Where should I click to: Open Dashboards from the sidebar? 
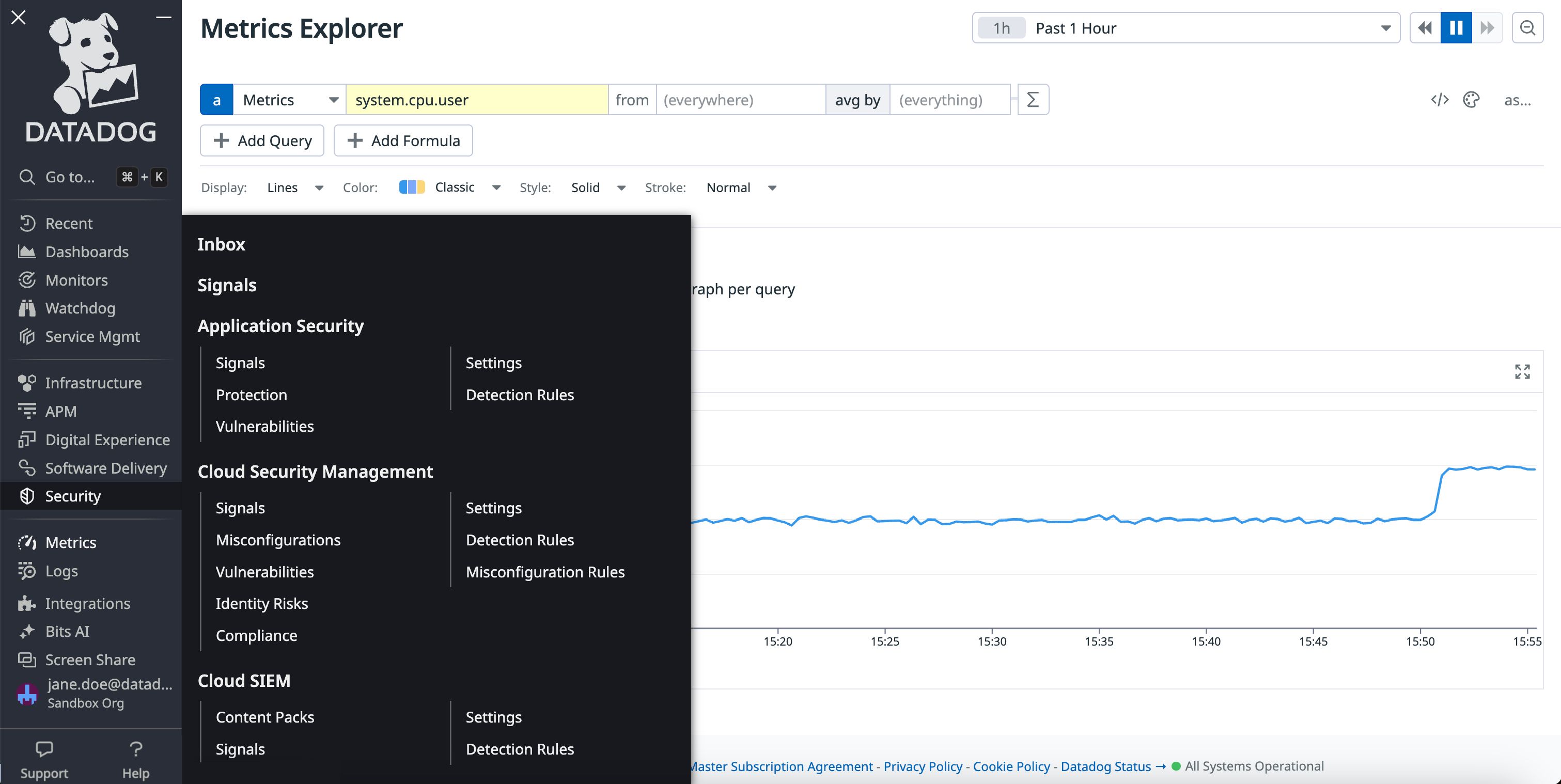[x=87, y=252]
